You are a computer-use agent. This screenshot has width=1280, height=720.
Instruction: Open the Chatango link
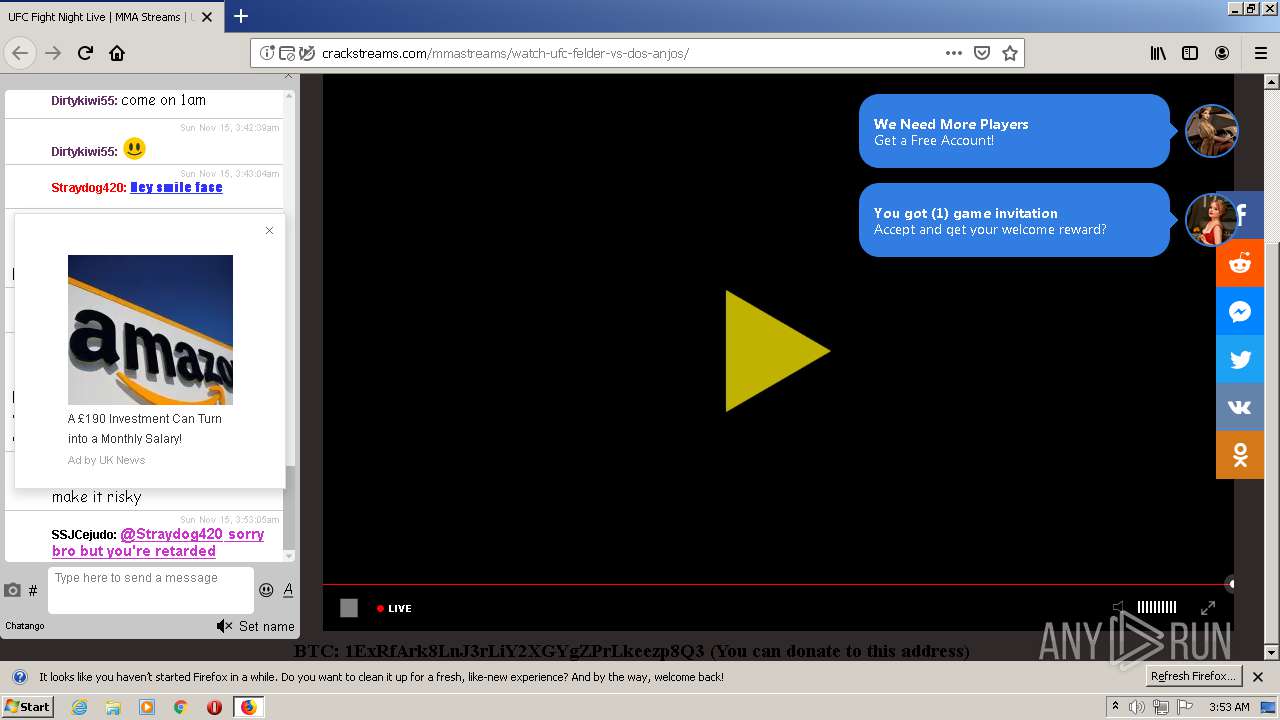point(25,626)
